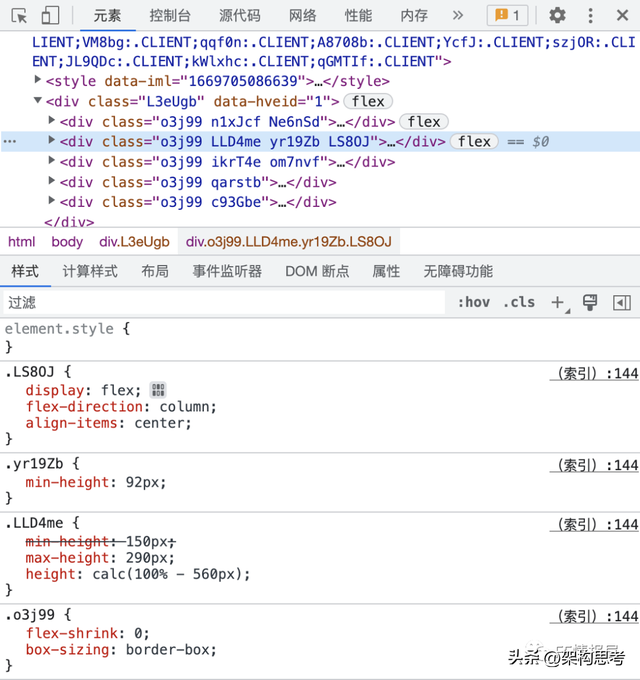Focus the 过滤 styles filter field
The image size is (640, 680).
(x=224, y=302)
